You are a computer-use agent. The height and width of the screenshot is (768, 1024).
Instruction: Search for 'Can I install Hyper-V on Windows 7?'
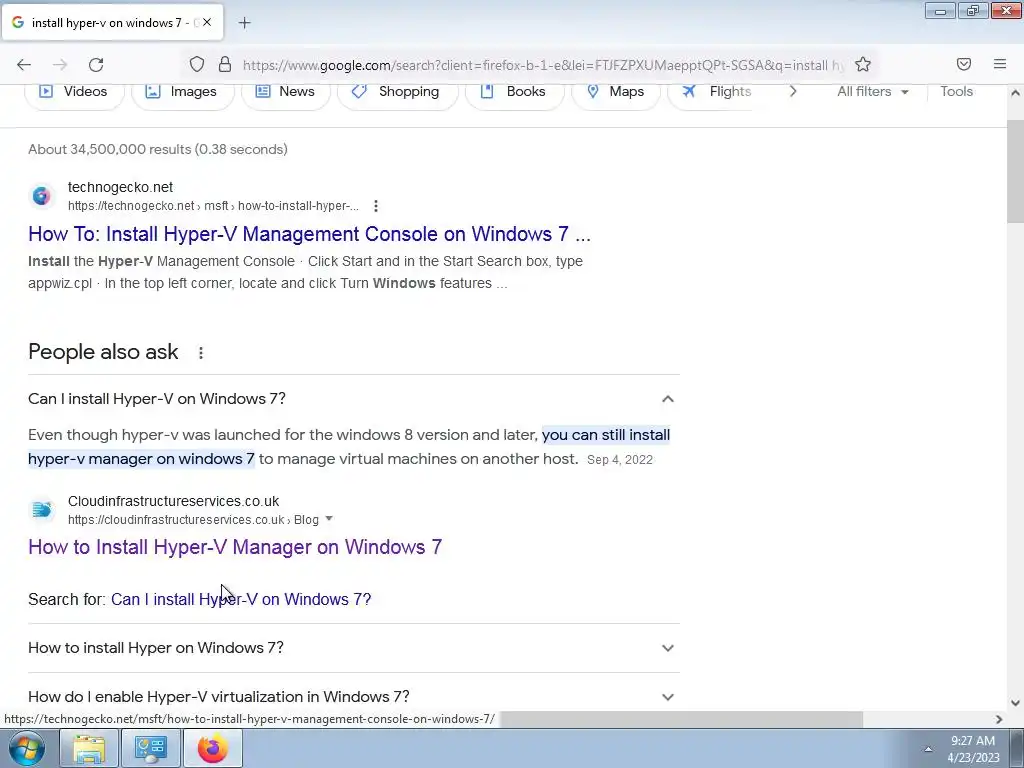[241, 600]
